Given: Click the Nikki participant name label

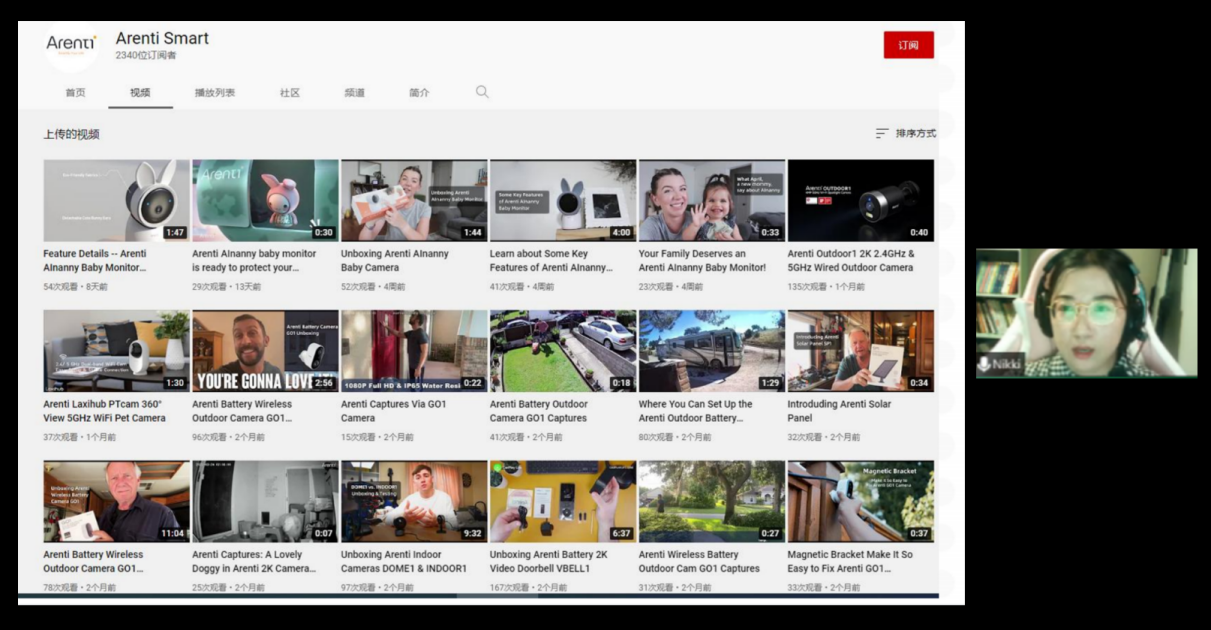Looking at the screenshot, I should click(x=1006, y=366).
